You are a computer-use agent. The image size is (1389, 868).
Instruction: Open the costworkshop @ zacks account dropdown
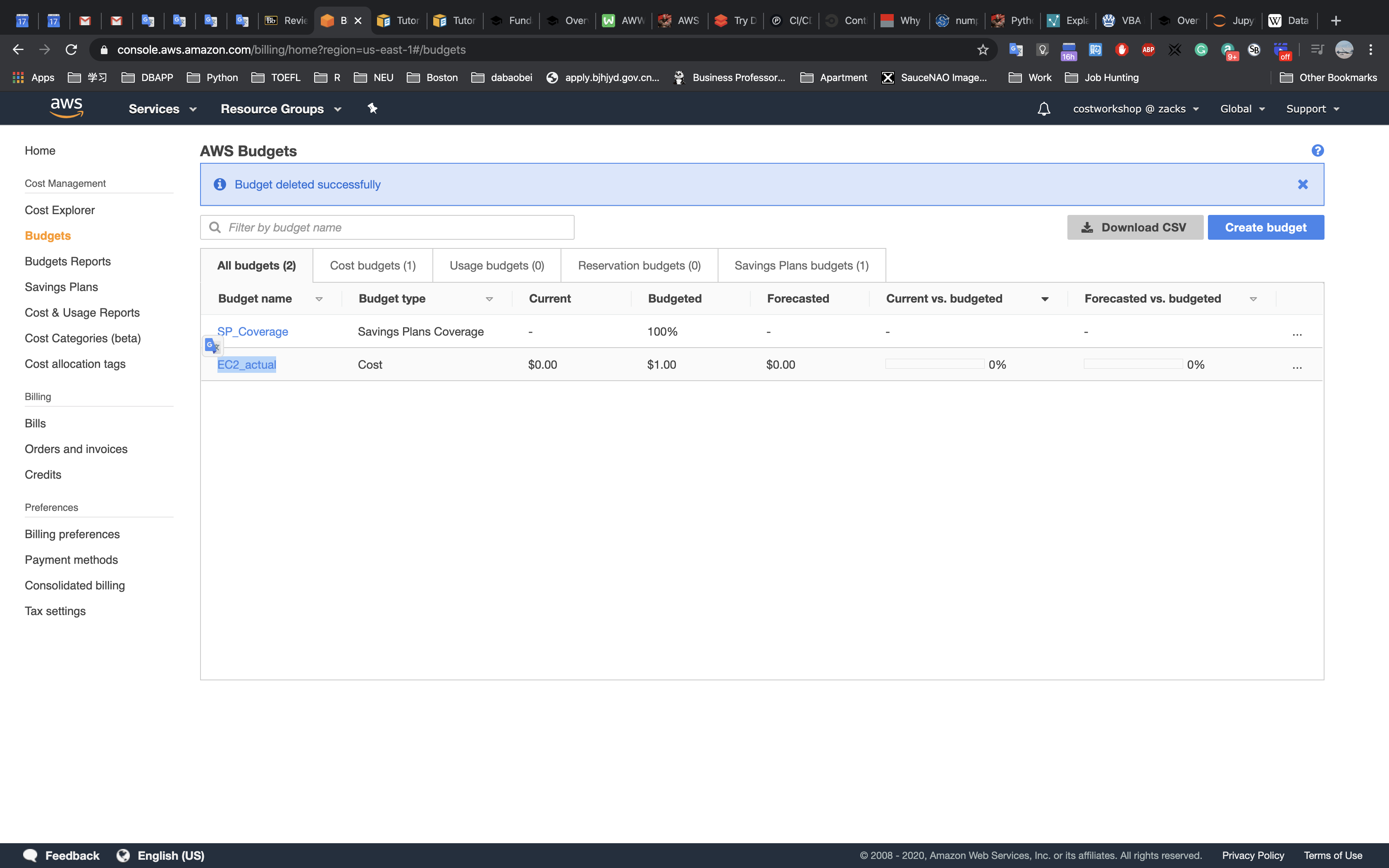click(1135, 109)
